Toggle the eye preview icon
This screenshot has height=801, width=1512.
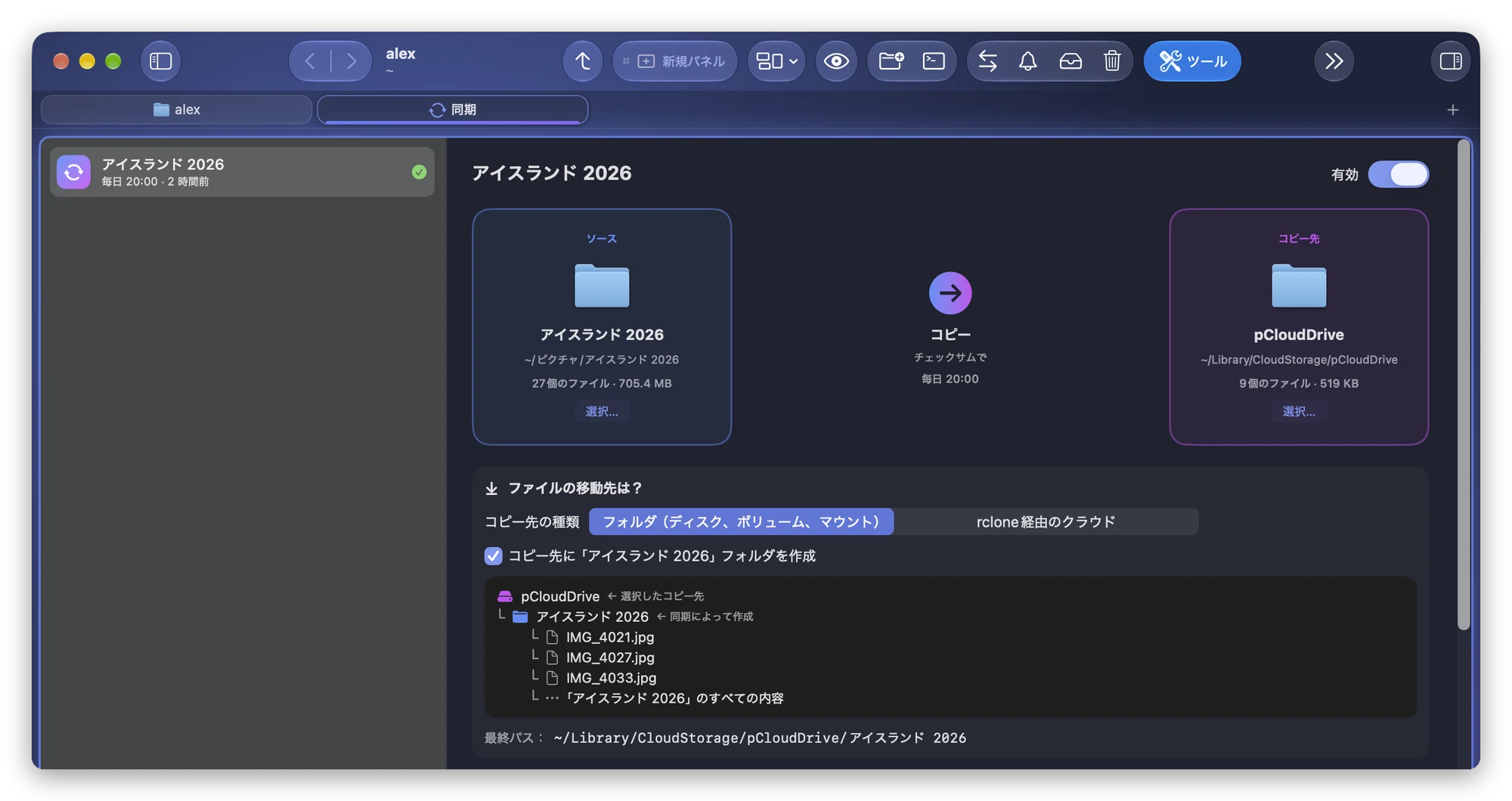836,61
